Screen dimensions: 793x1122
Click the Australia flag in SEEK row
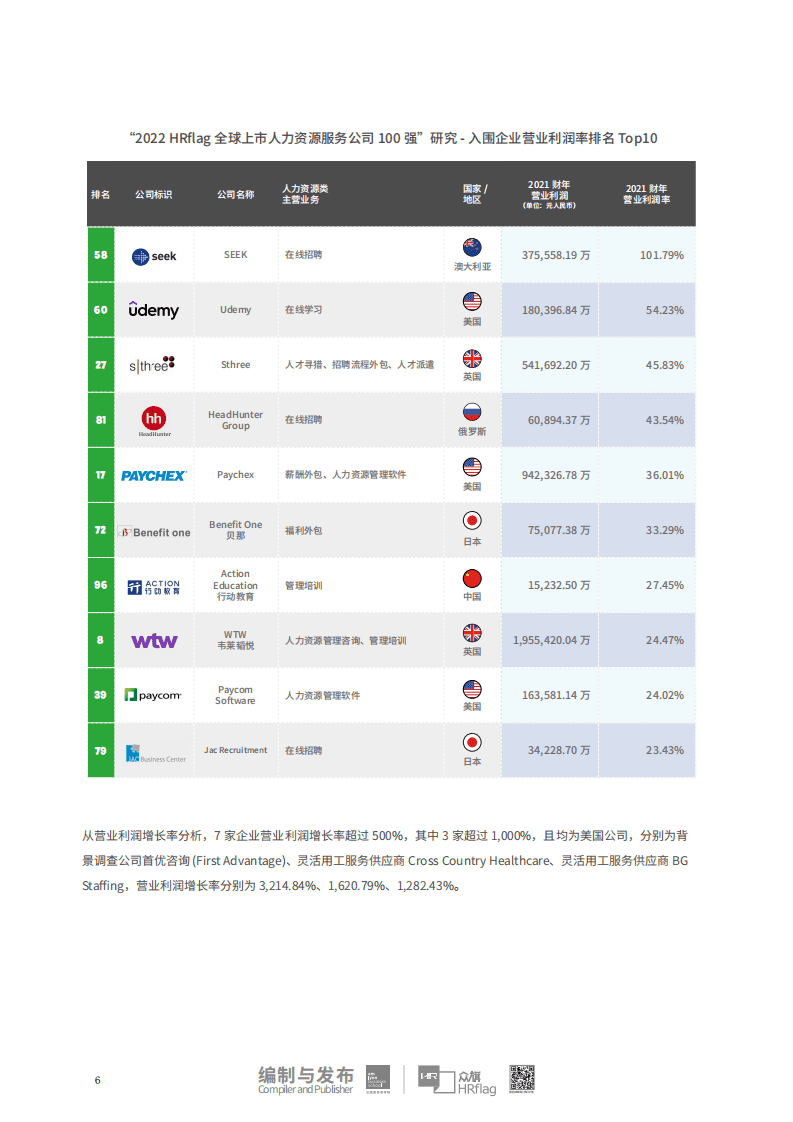coord(472,248)
